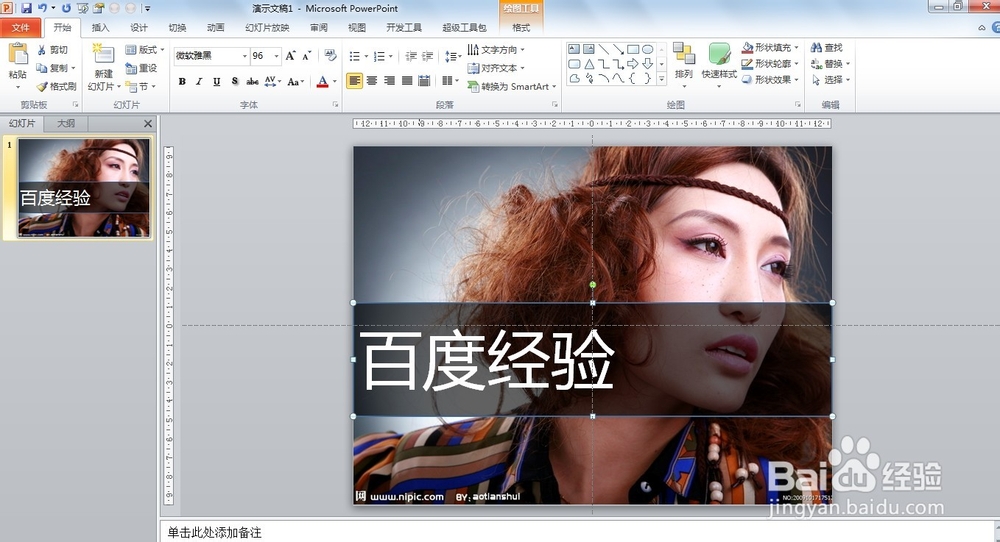Open the font name dropdown (微软雅黑)
This screenshot has height=542, width=1000.
click(244, 56)
